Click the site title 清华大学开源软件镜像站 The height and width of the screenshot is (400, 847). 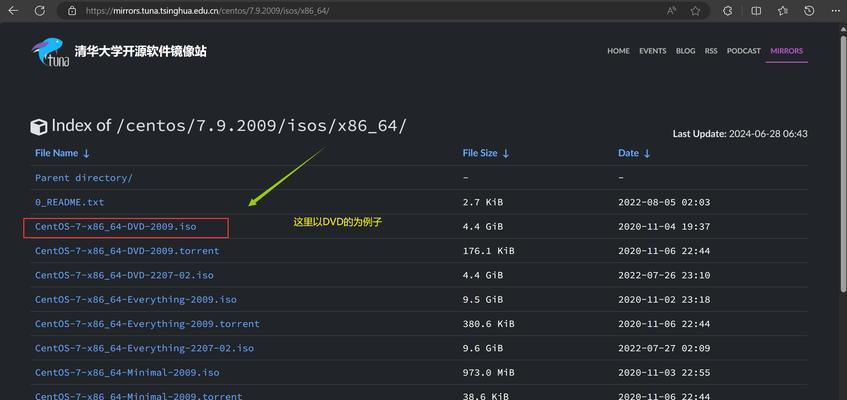[140, 51]
